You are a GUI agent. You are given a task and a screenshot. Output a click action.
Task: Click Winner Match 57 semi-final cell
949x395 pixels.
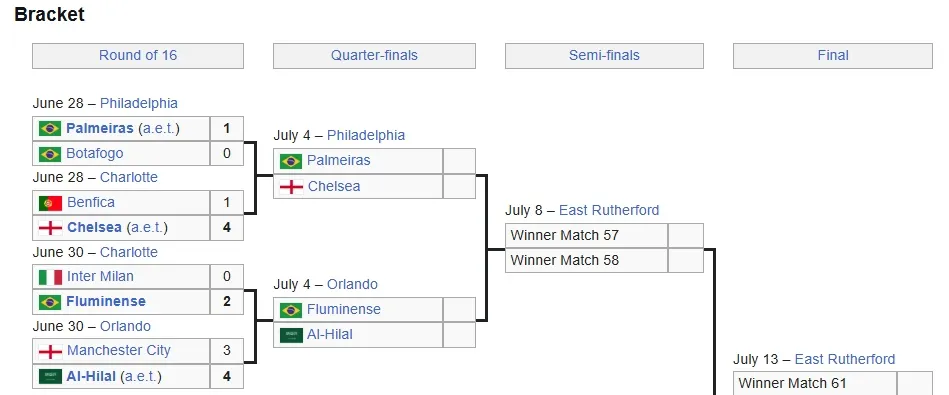tap(586, 235)
